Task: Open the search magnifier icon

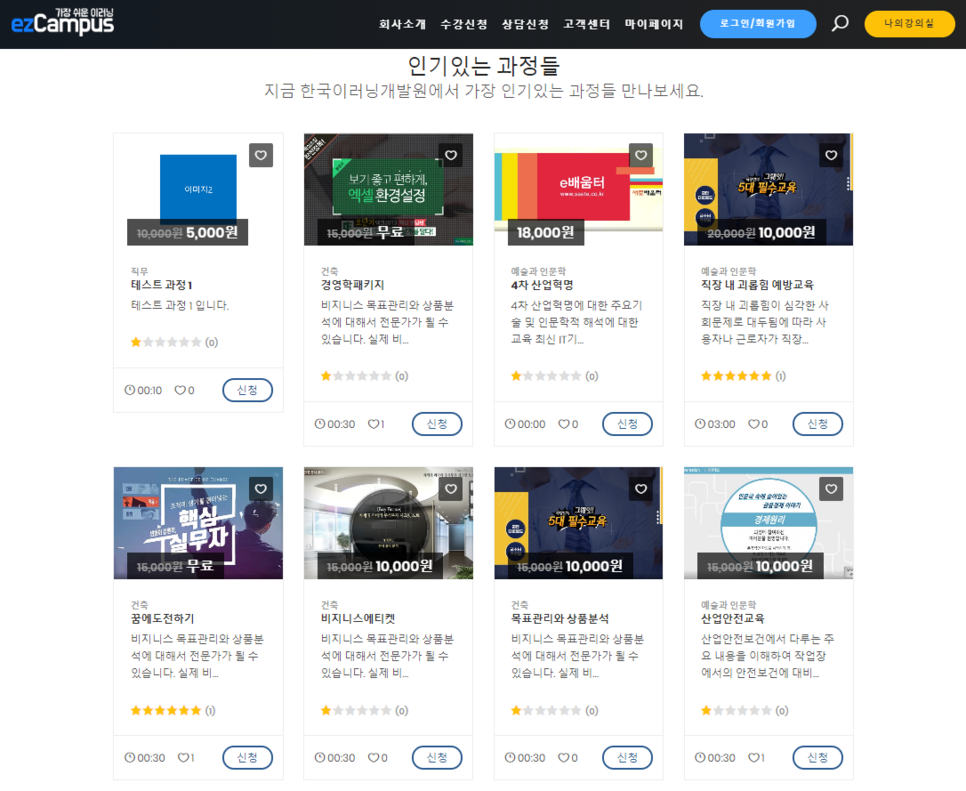Action: tap(840, 23)
